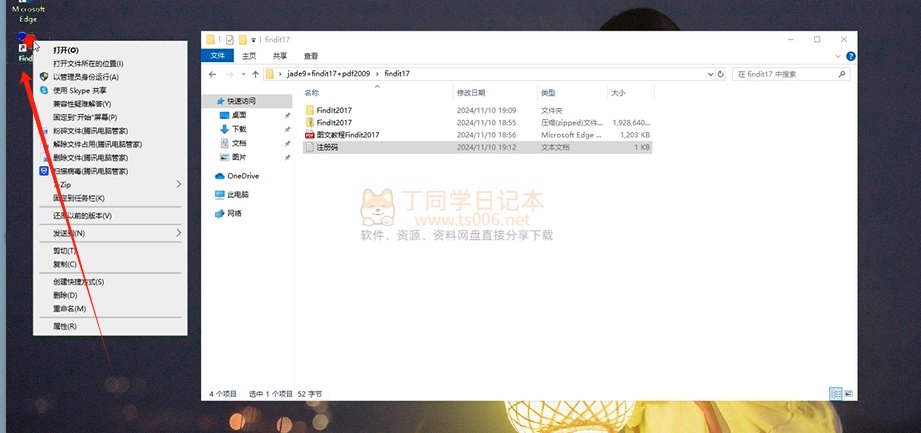Viewport: 921px width, 433px height.
Task: Expand the 7-Zip submenu arrow
Action: coord(179,184)
